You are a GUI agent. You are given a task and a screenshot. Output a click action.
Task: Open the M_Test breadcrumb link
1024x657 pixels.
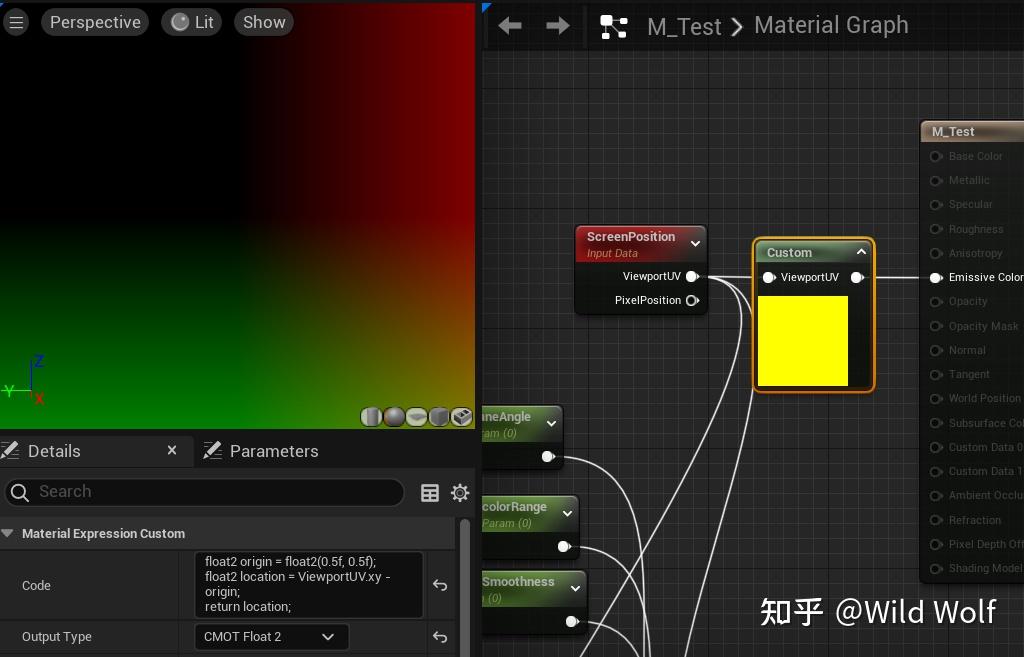click(684, 26)
